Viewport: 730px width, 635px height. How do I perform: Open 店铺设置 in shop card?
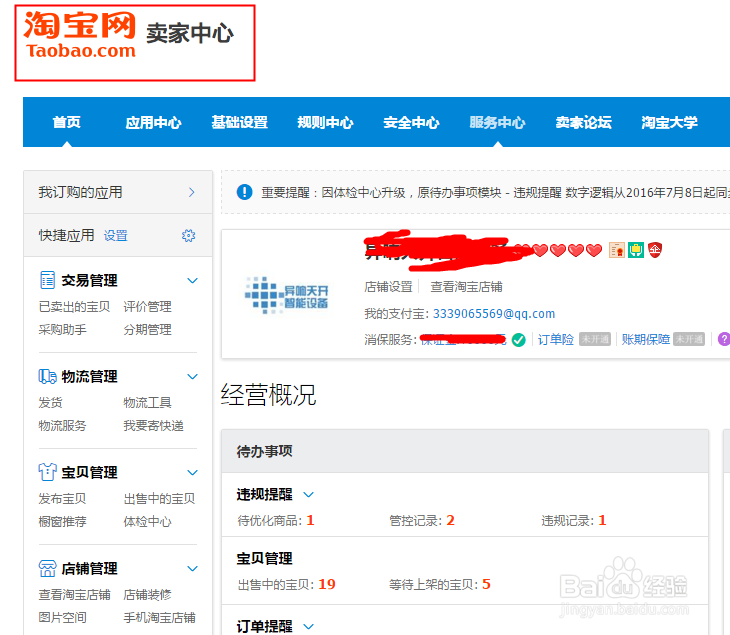[x=388, y=287]
